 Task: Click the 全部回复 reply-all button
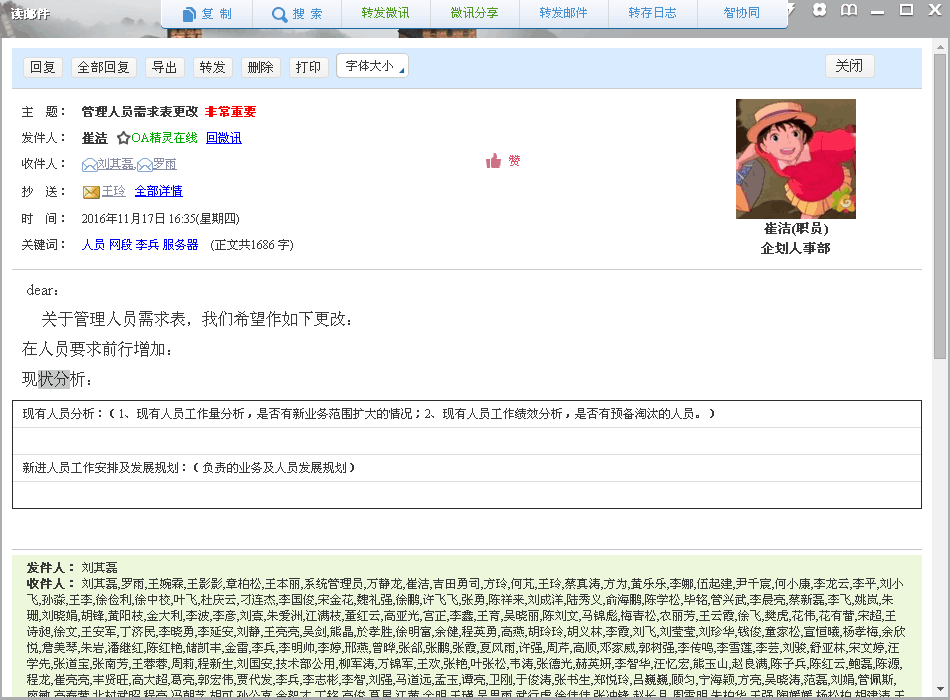[x=104, y=67]
